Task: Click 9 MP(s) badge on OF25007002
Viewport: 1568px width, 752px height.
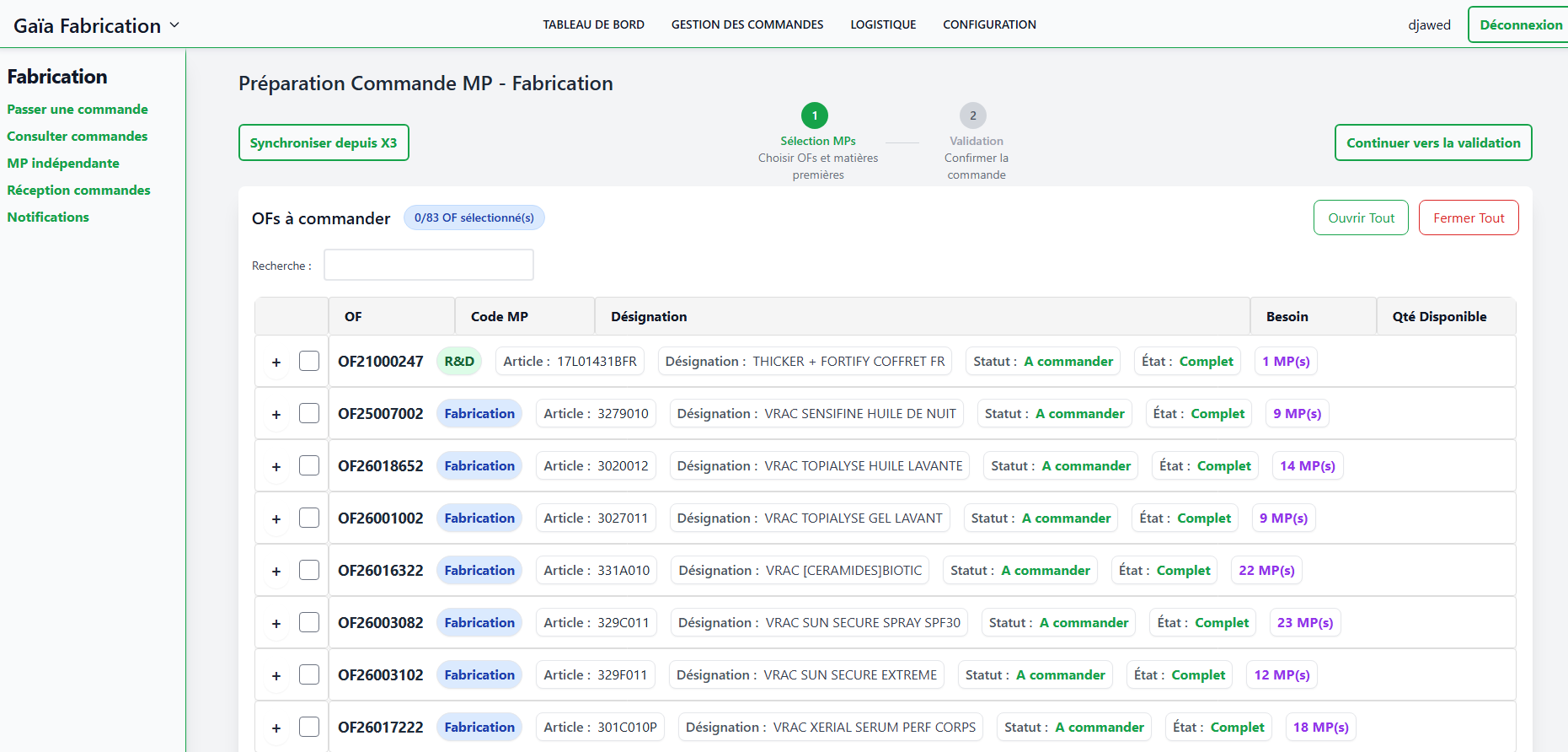Action: coord(1298,413)
